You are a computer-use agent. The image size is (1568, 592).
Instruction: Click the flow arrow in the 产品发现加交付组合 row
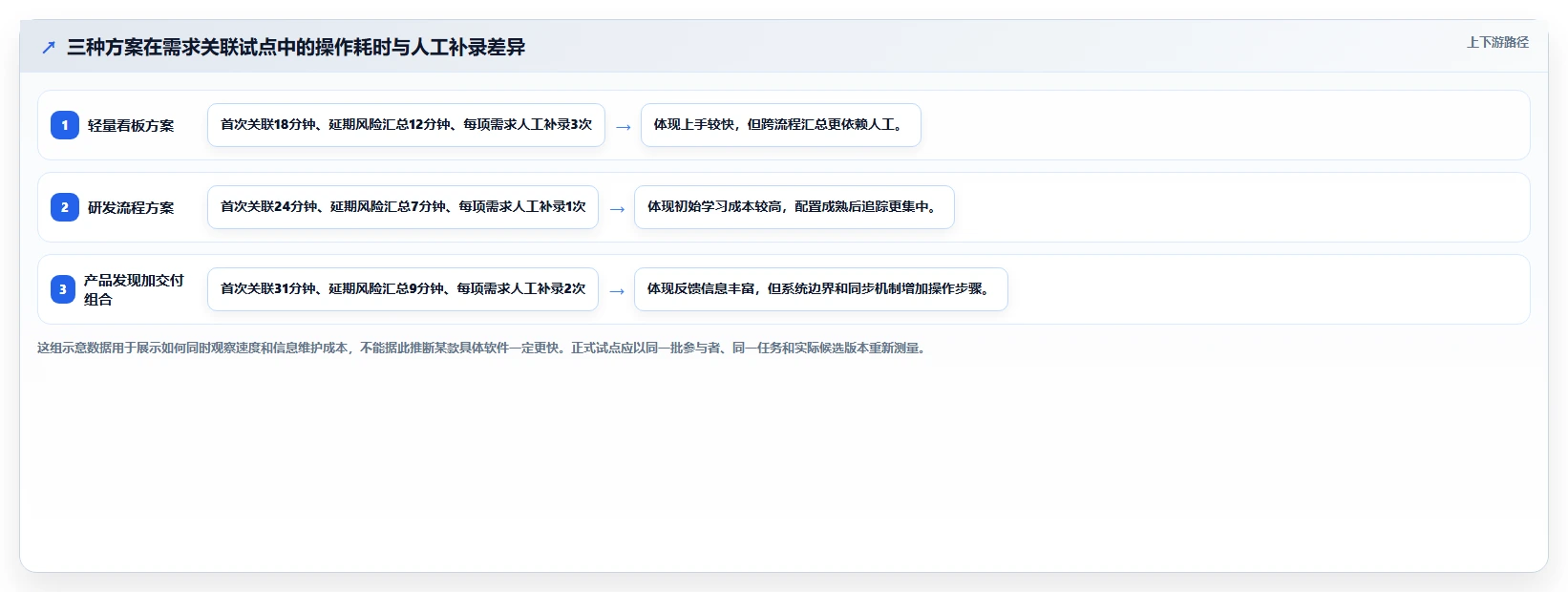click(617, 291)
